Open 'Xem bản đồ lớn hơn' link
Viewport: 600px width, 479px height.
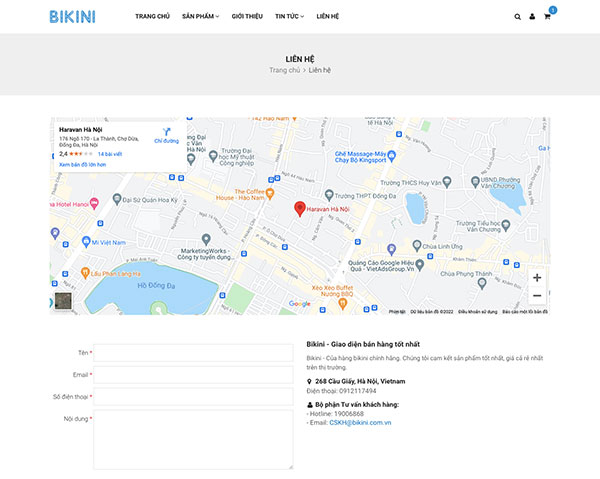point(83,165)
